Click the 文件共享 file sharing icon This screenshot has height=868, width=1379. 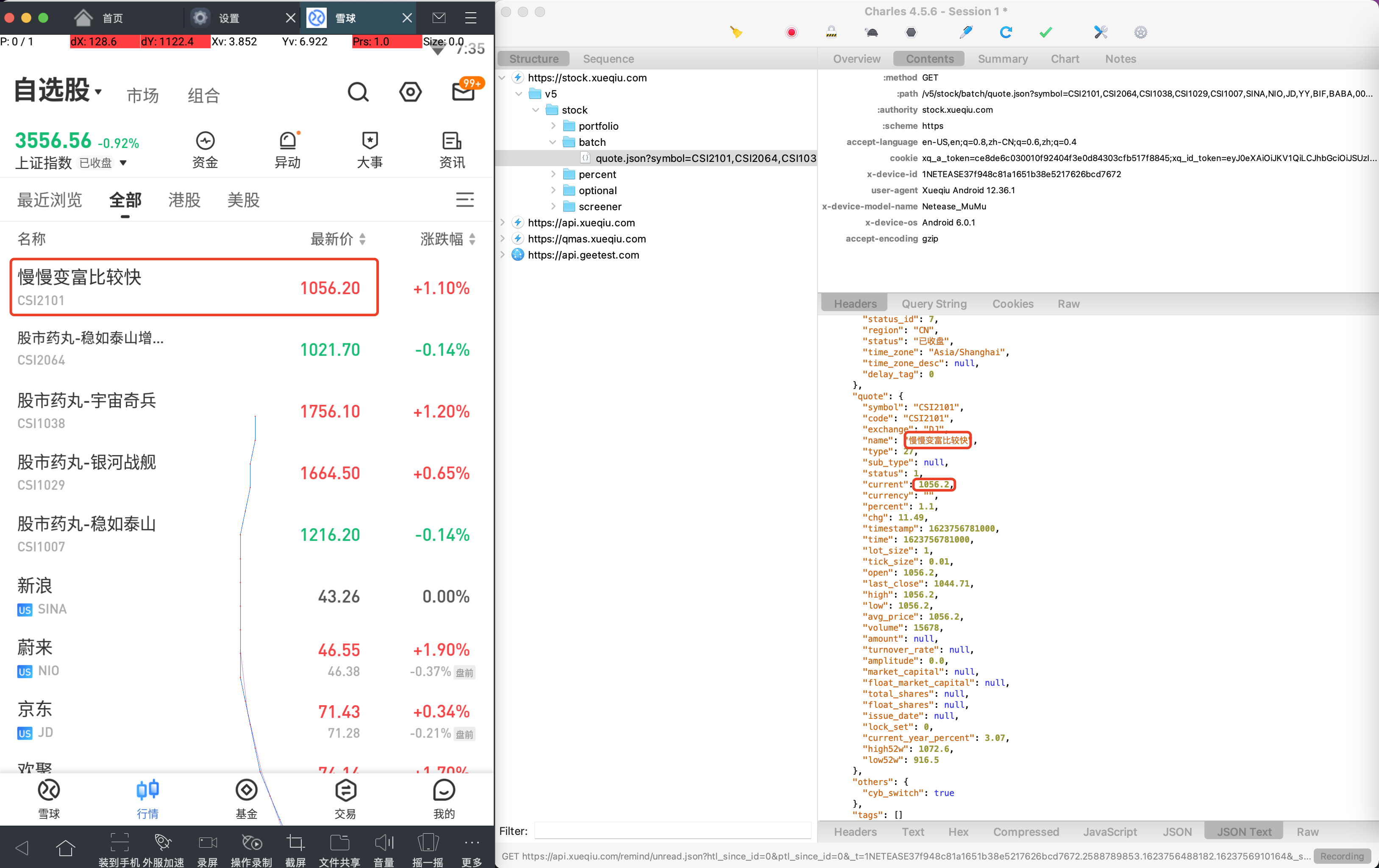[x=339, y=842]
